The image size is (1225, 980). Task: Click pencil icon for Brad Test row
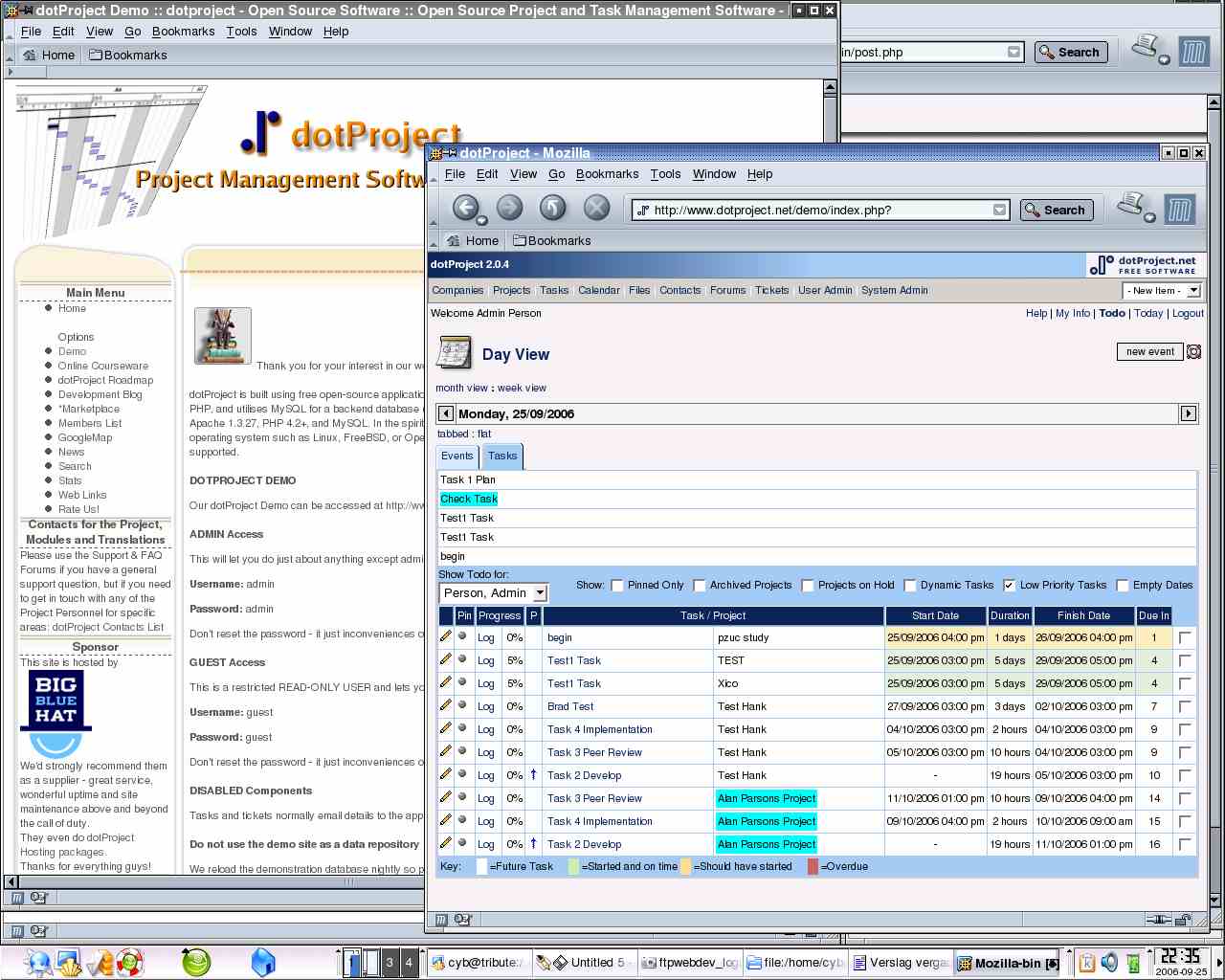(x=445, y=705)
